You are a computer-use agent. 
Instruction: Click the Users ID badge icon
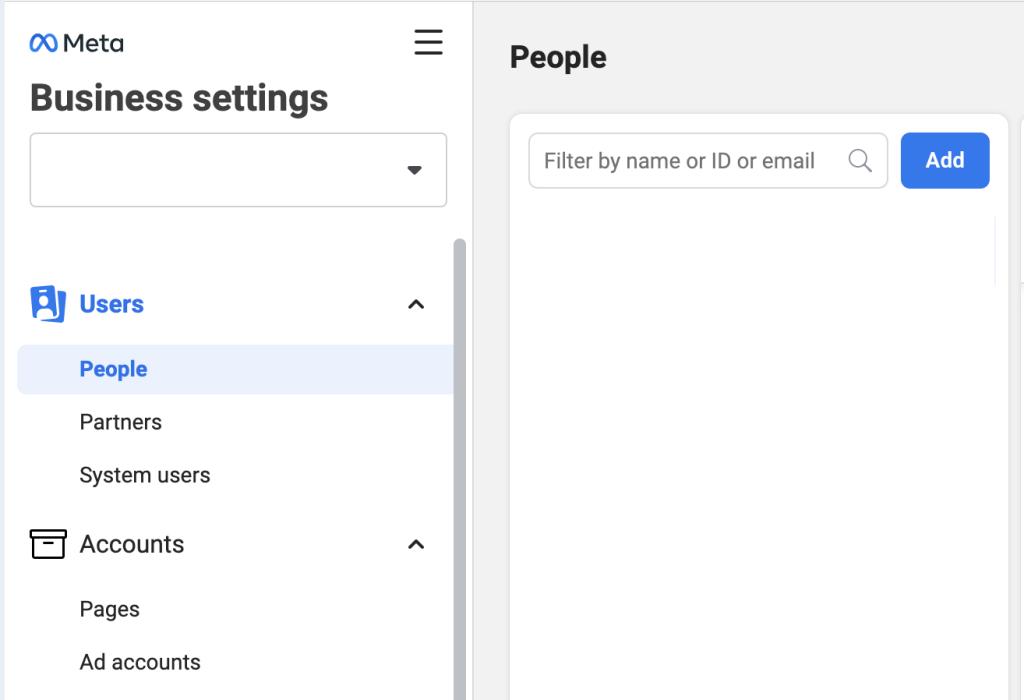47,304
